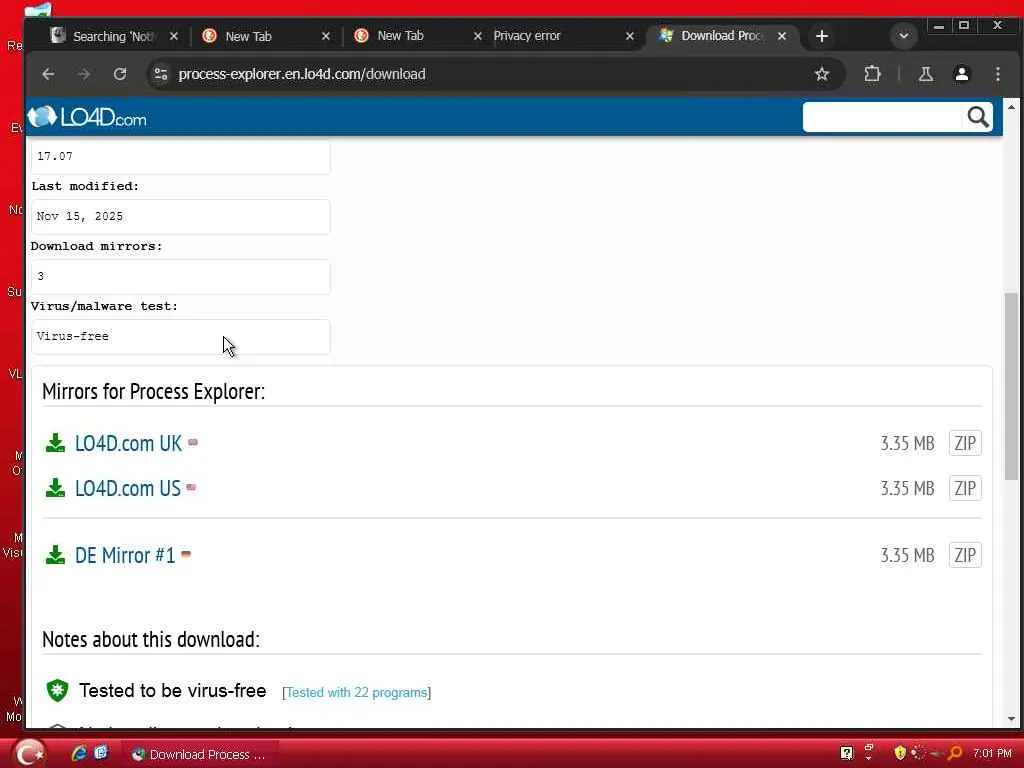Viewport: 1024px width, 768px height.
Task: Click the magnifier search icon on LO4D
Action: point(978,118)
